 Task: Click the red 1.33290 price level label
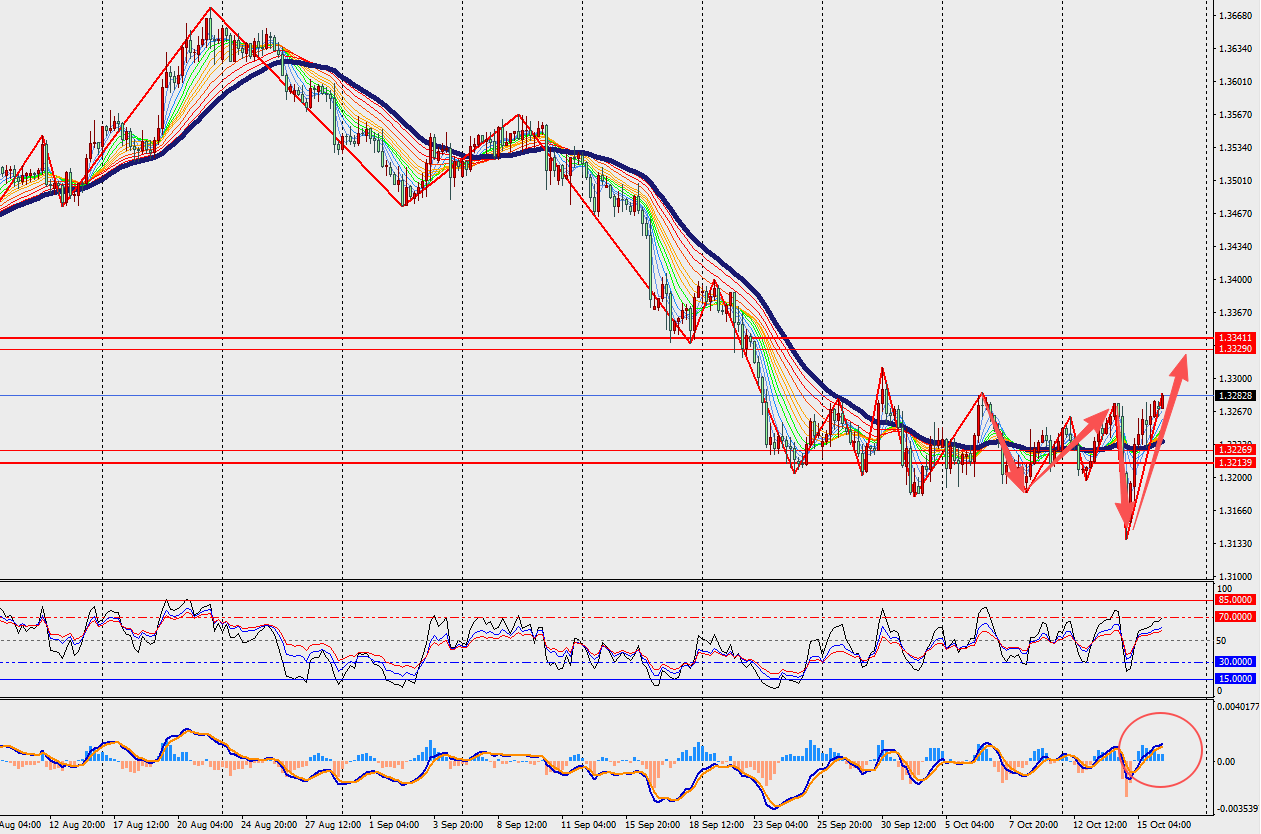tap(1235, 348)
